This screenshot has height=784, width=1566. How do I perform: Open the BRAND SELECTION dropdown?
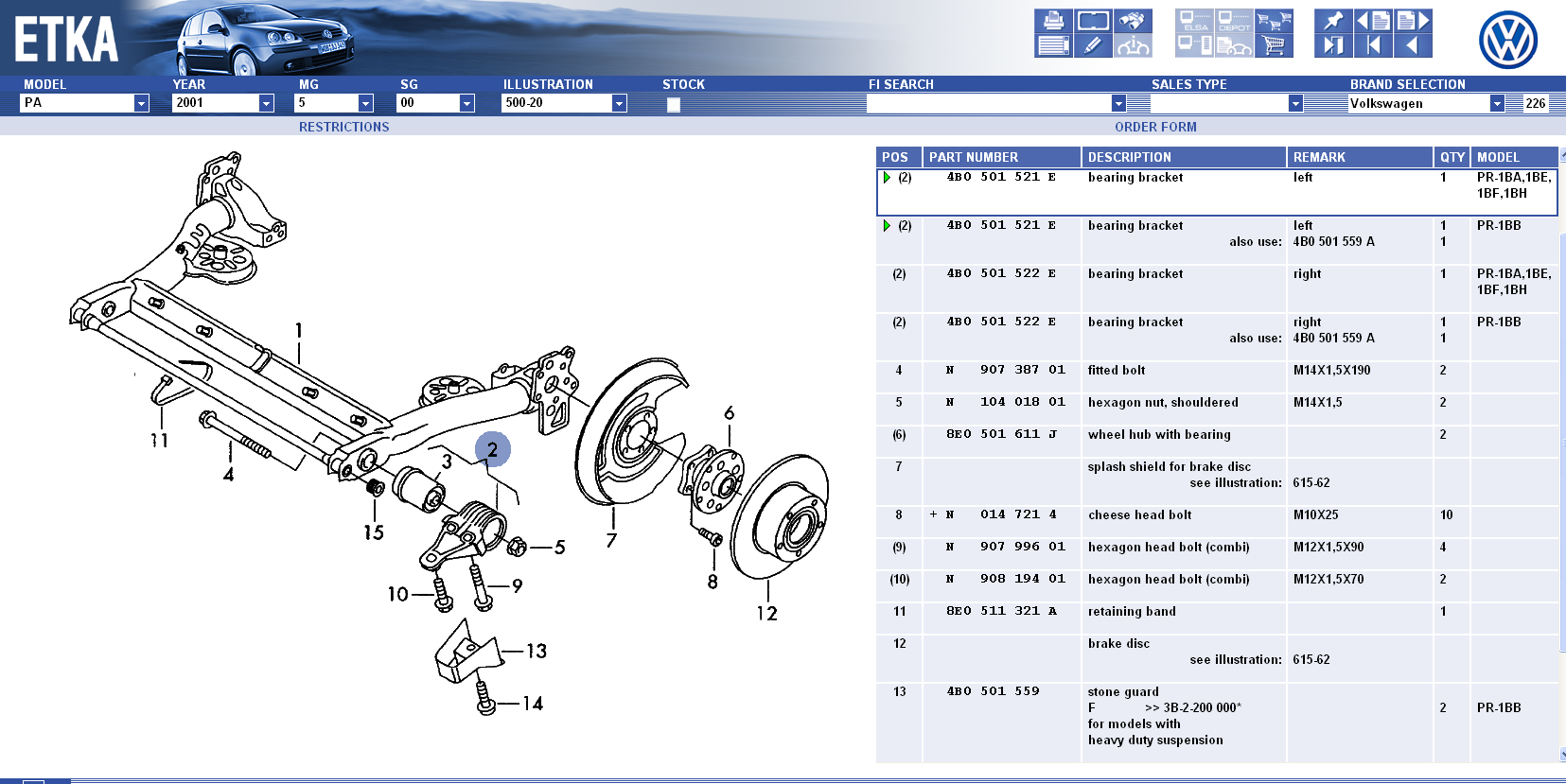tap(1496, 103)
